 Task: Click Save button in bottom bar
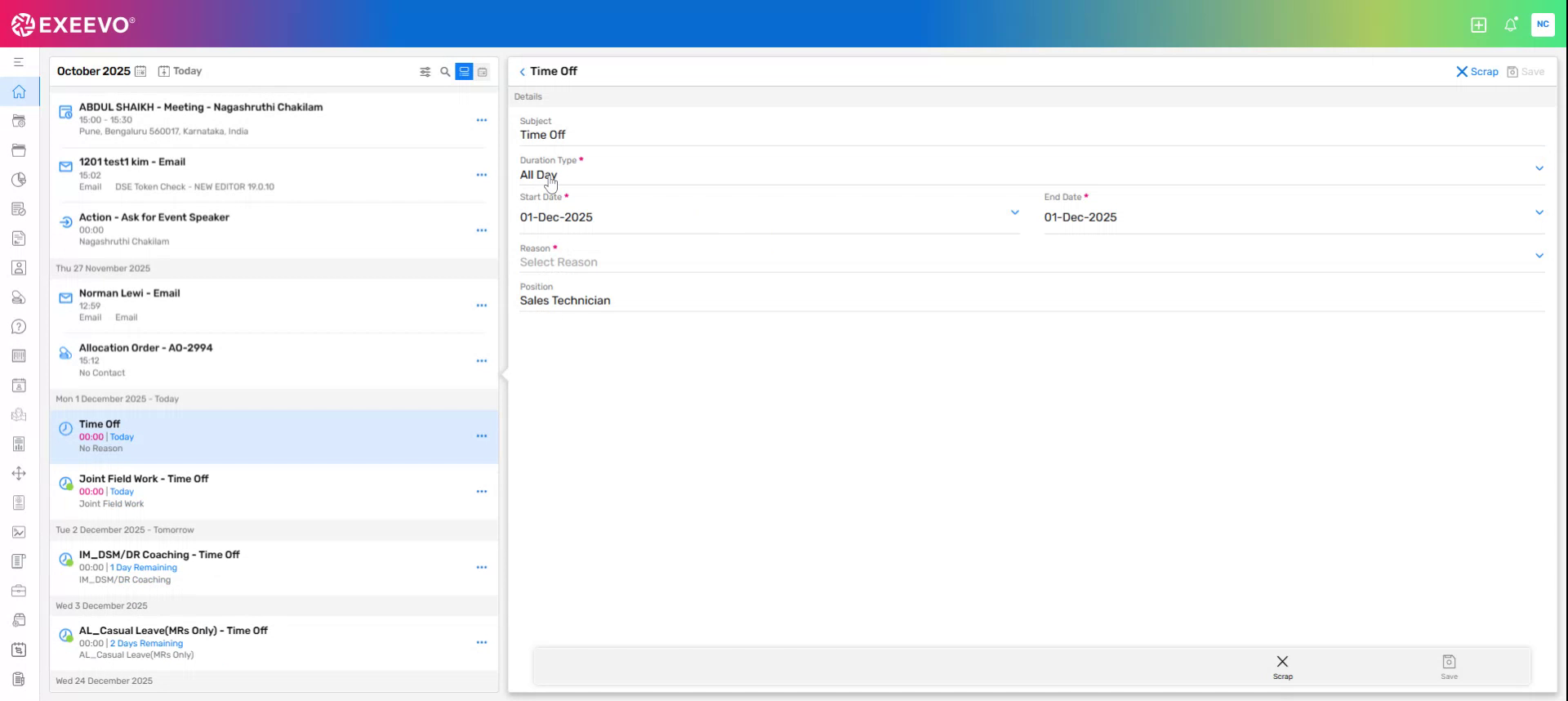[1449, 667]
